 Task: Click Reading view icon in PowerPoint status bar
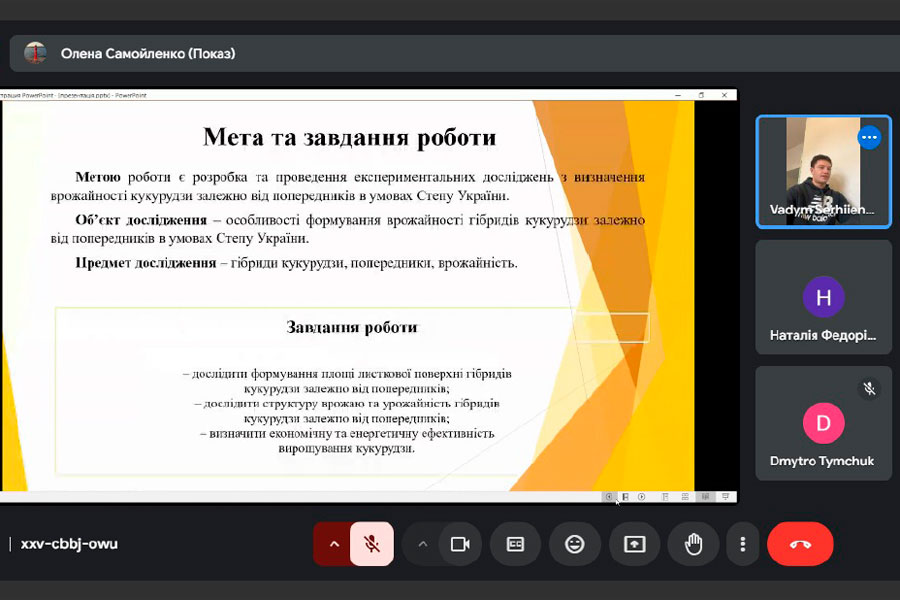706,496
